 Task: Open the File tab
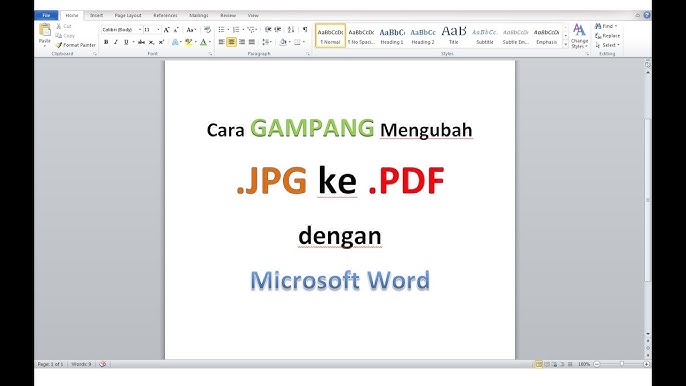[x=46, y=15]
